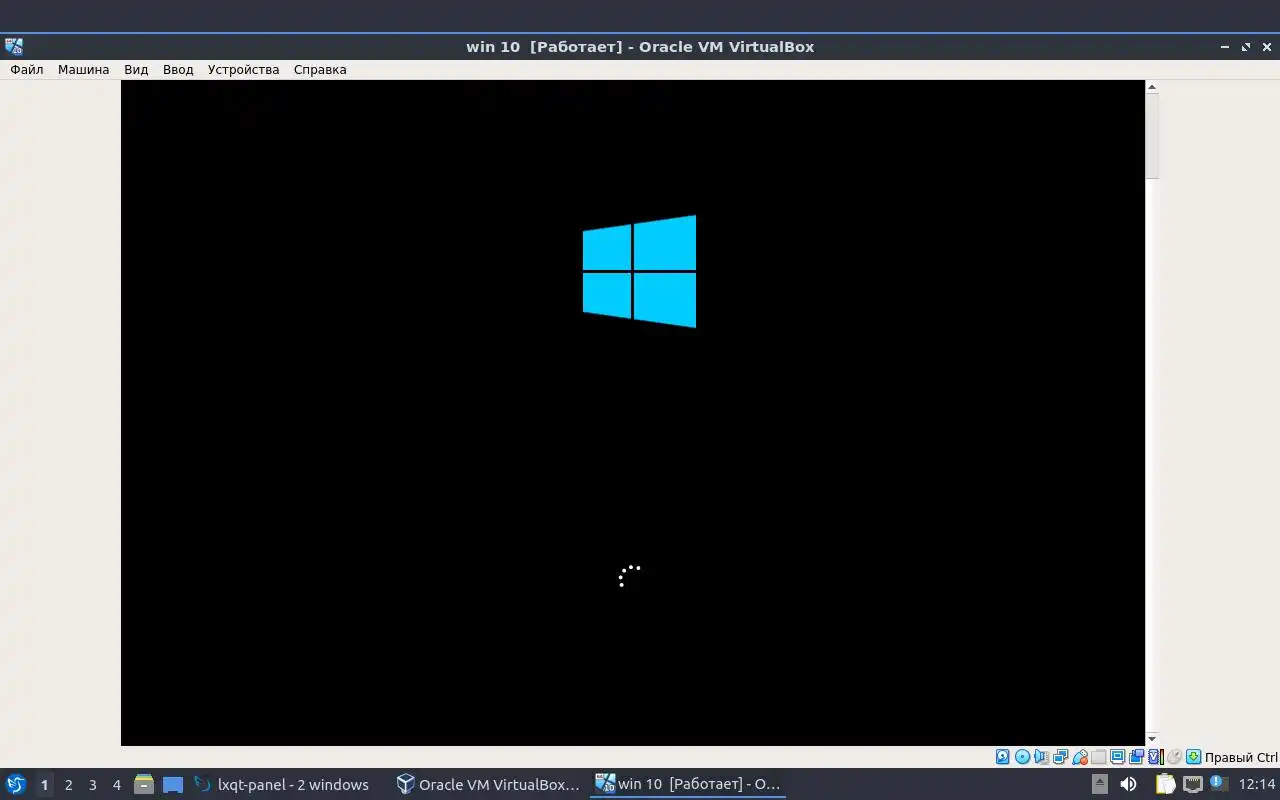1280x800 pixels.
Task: Click the CPU virtualization indicator icon
Action: (1155, 757)
